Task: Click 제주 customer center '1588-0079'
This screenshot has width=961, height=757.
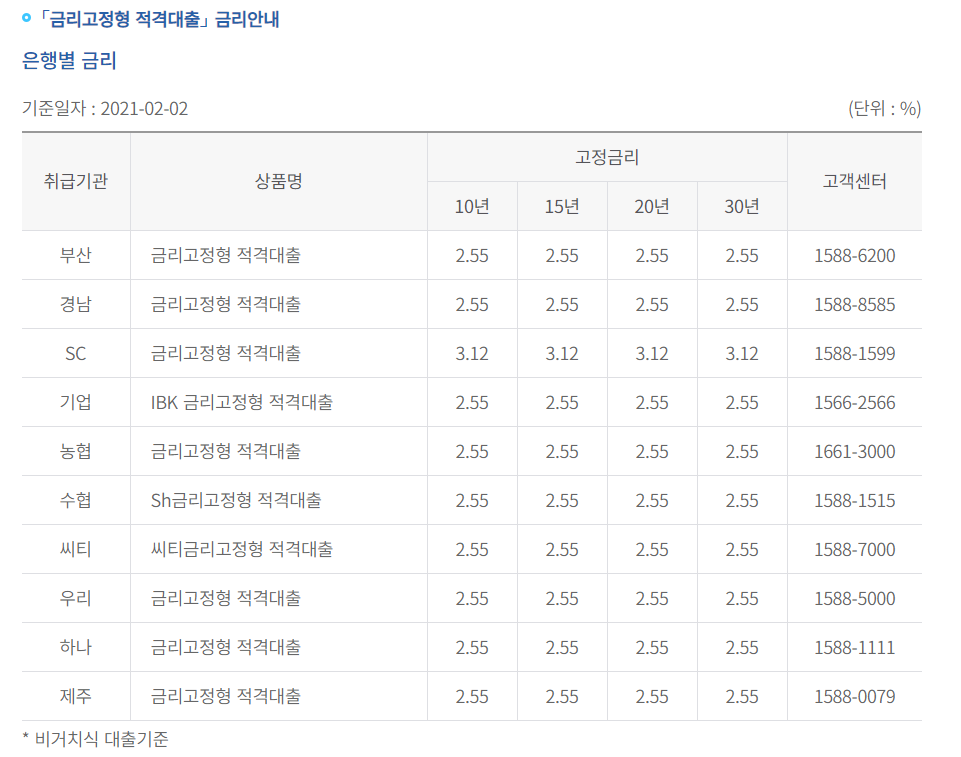Action: (x=854, y=697)
